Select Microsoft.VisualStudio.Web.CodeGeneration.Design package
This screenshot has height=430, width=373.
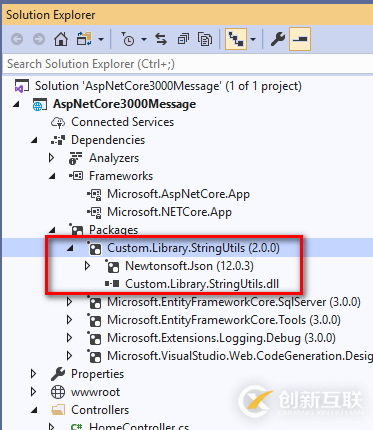(x=240, y=356)
